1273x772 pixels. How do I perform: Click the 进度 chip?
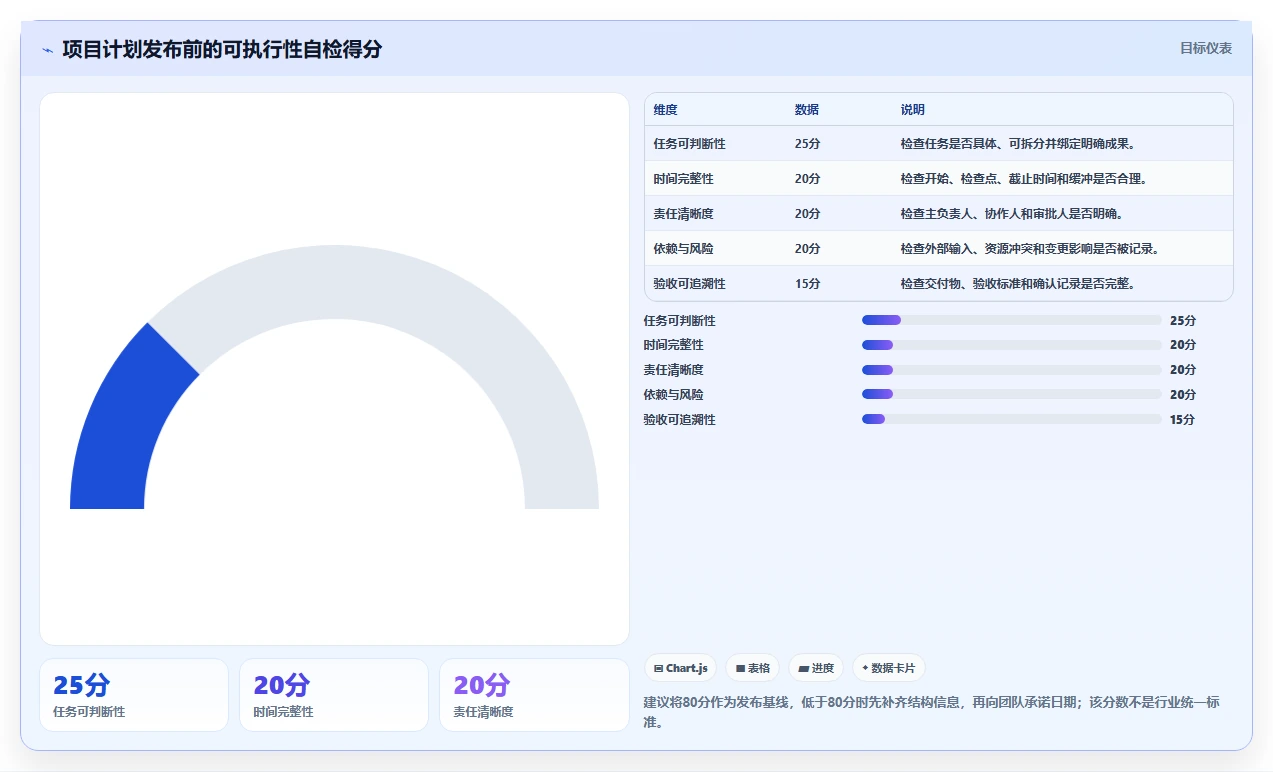816,668
